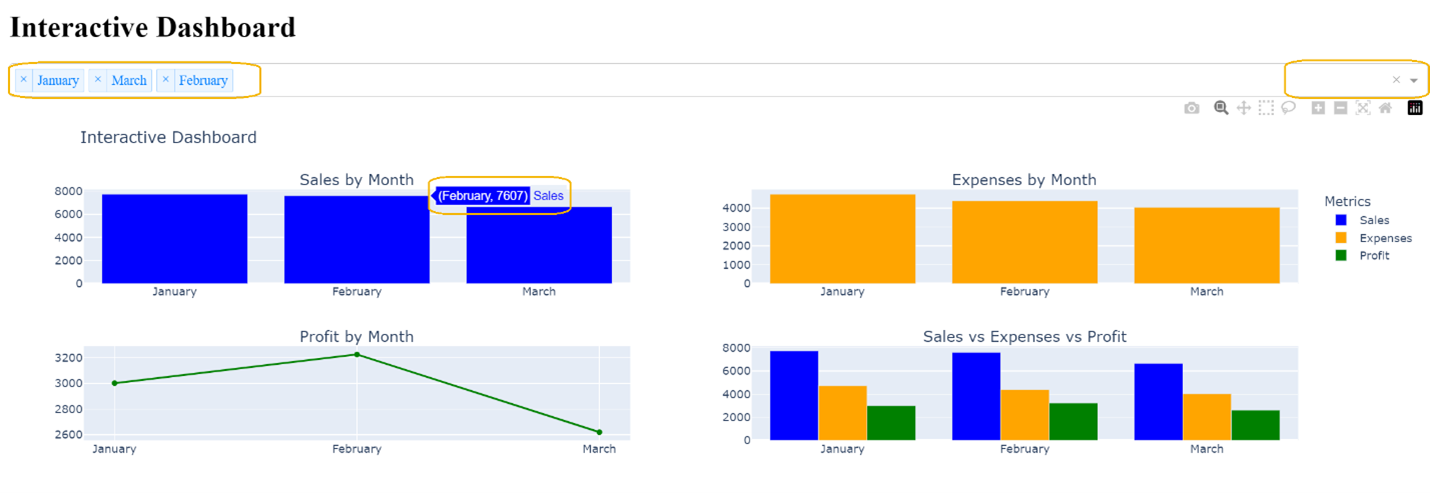Select the Zoom magnifier tool
This screenshot has height=493, width=1430.
click(x=1221, y=108)
